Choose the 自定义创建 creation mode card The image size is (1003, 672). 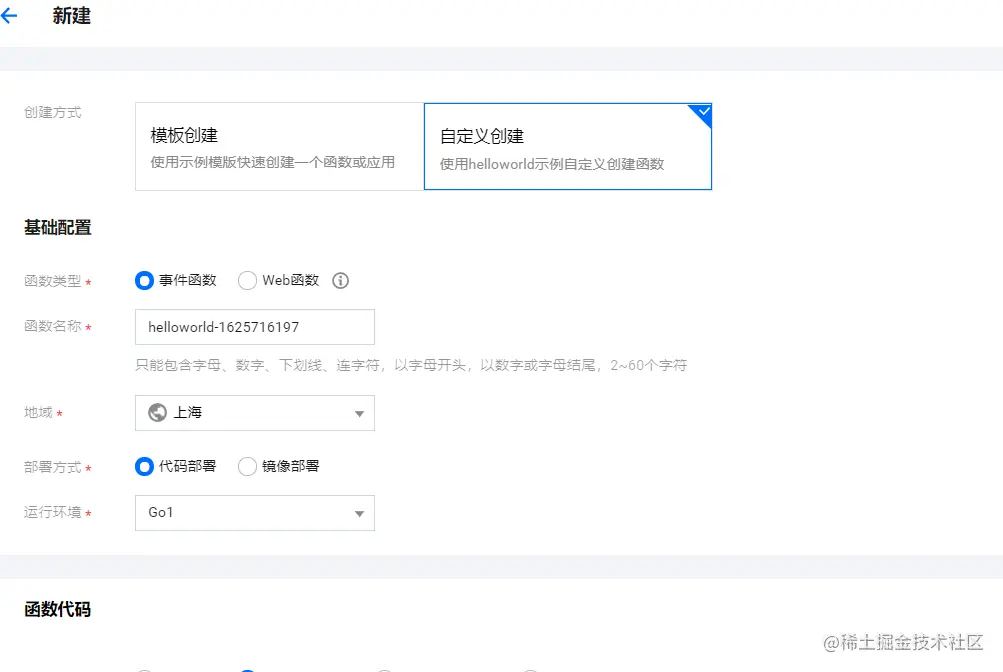tap(568, 146)
